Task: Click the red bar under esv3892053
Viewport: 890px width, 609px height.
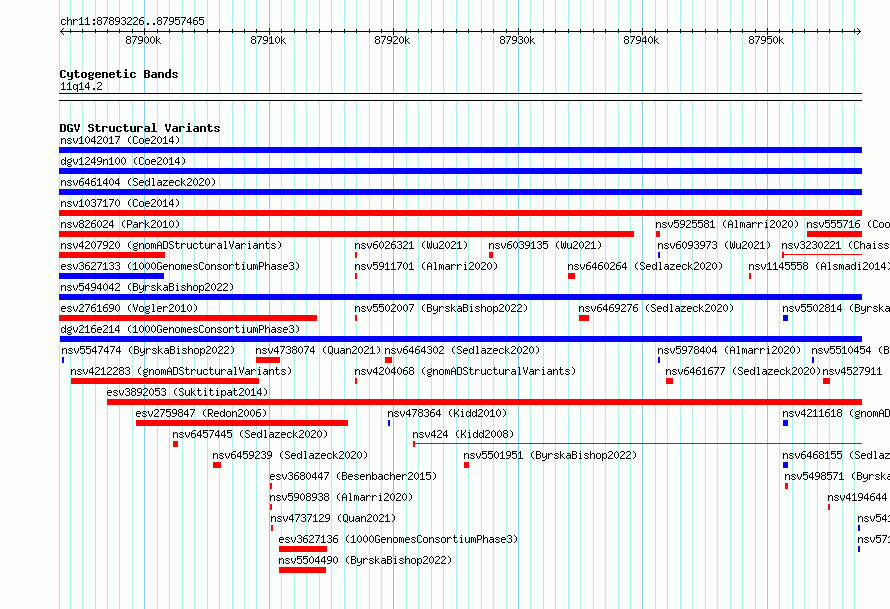Action: click(484, 402)
